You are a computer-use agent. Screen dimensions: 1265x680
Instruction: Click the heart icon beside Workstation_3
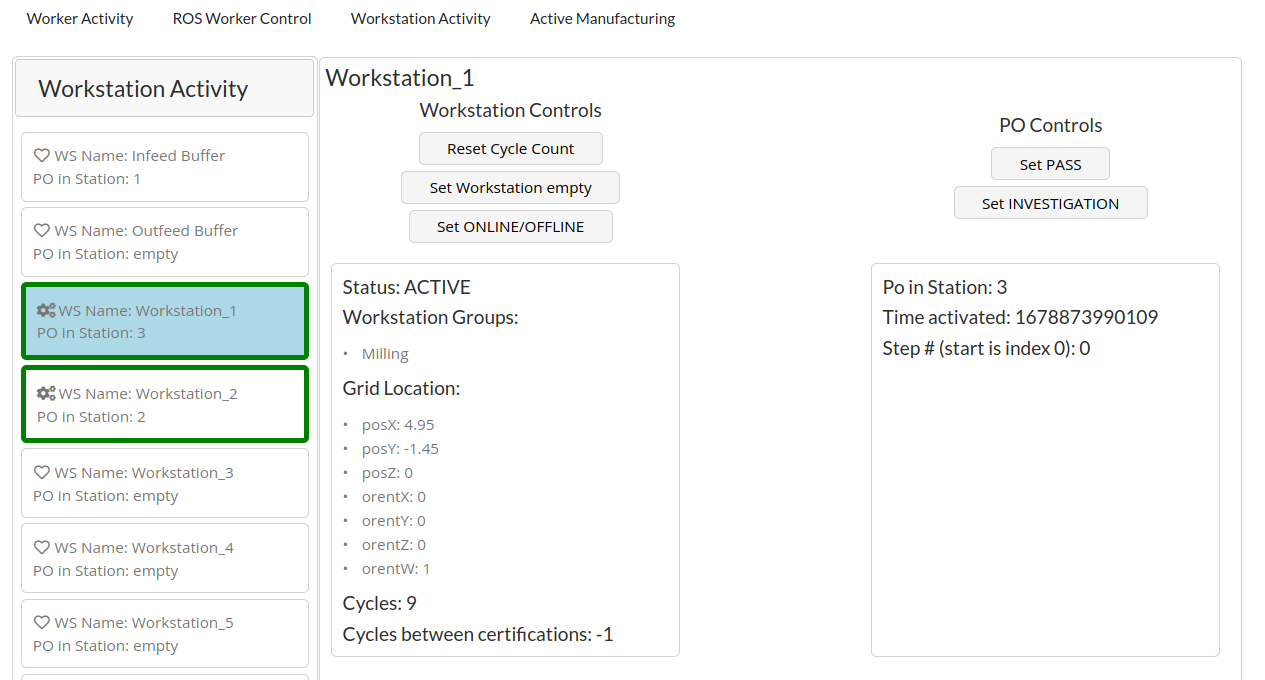(x=42, y=473)
